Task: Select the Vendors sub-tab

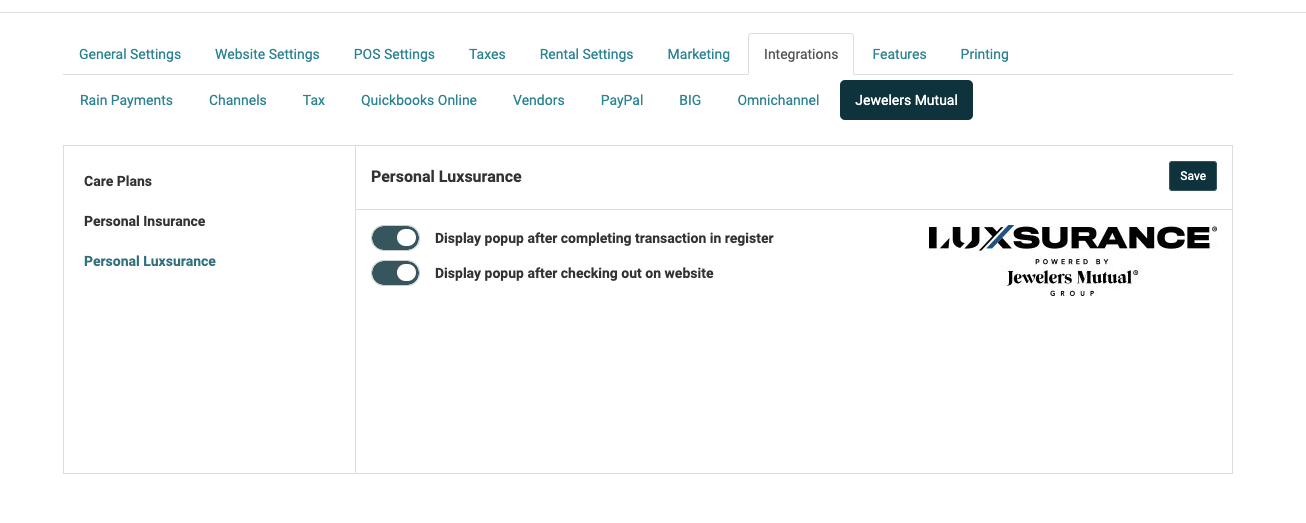Action: [539, 100]
